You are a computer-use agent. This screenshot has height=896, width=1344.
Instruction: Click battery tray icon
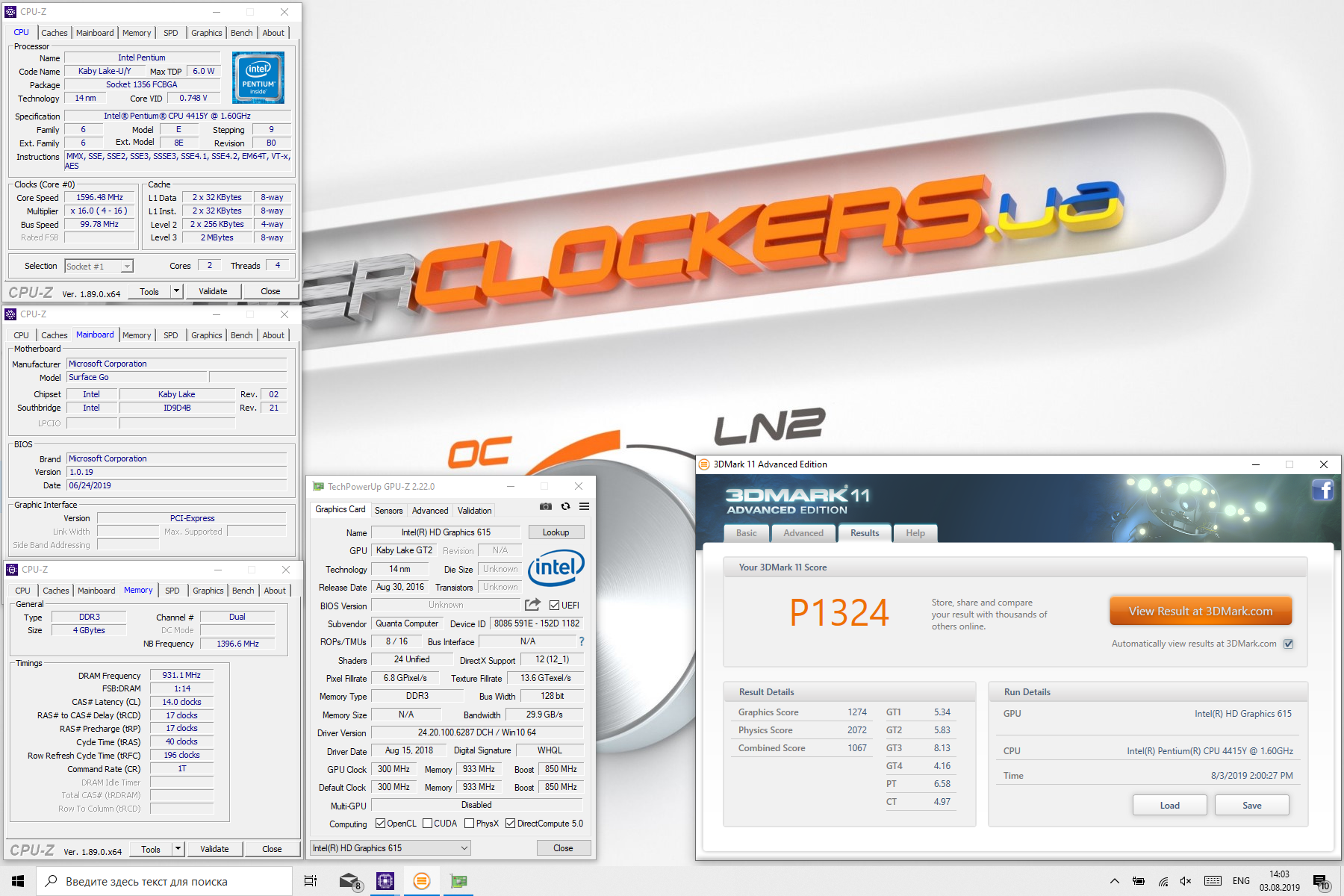coord(1139,881)
